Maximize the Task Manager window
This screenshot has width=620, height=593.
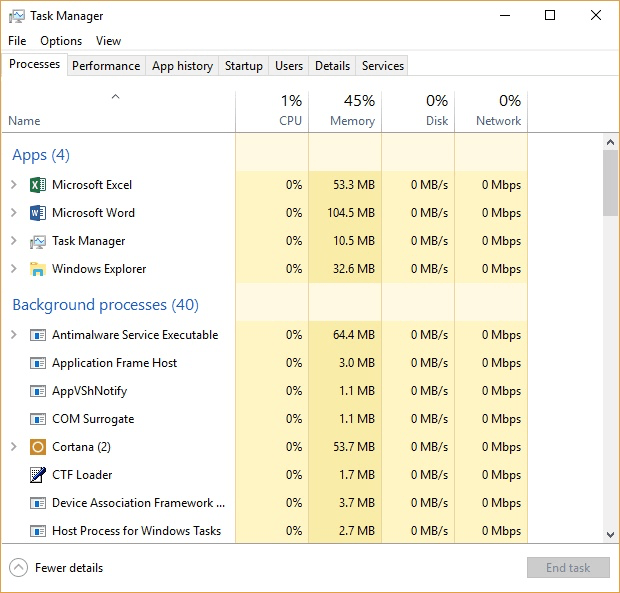[x=550, y=16]
